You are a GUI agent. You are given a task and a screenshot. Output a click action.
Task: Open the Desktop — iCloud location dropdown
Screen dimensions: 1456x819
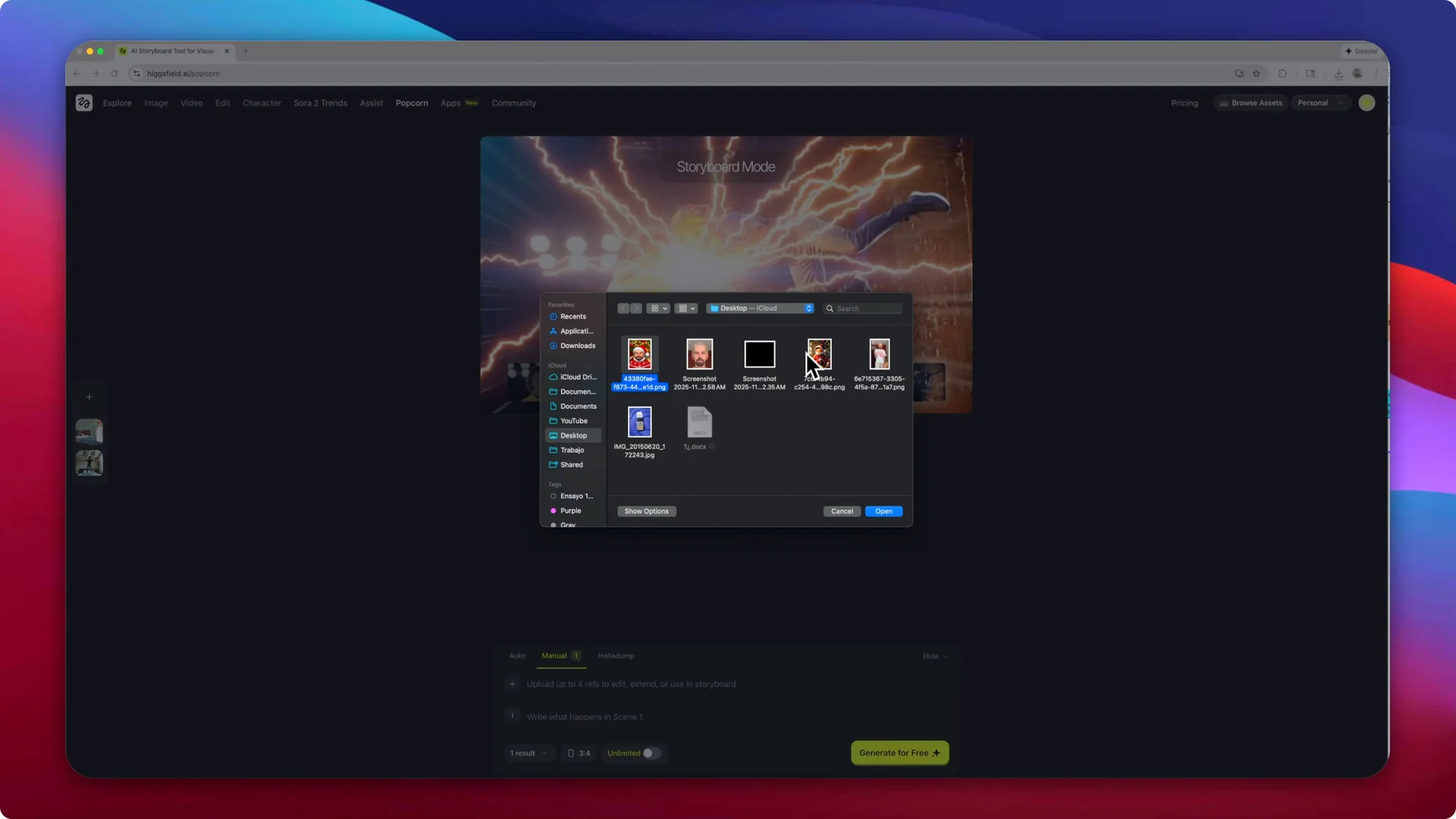(759, 308)
